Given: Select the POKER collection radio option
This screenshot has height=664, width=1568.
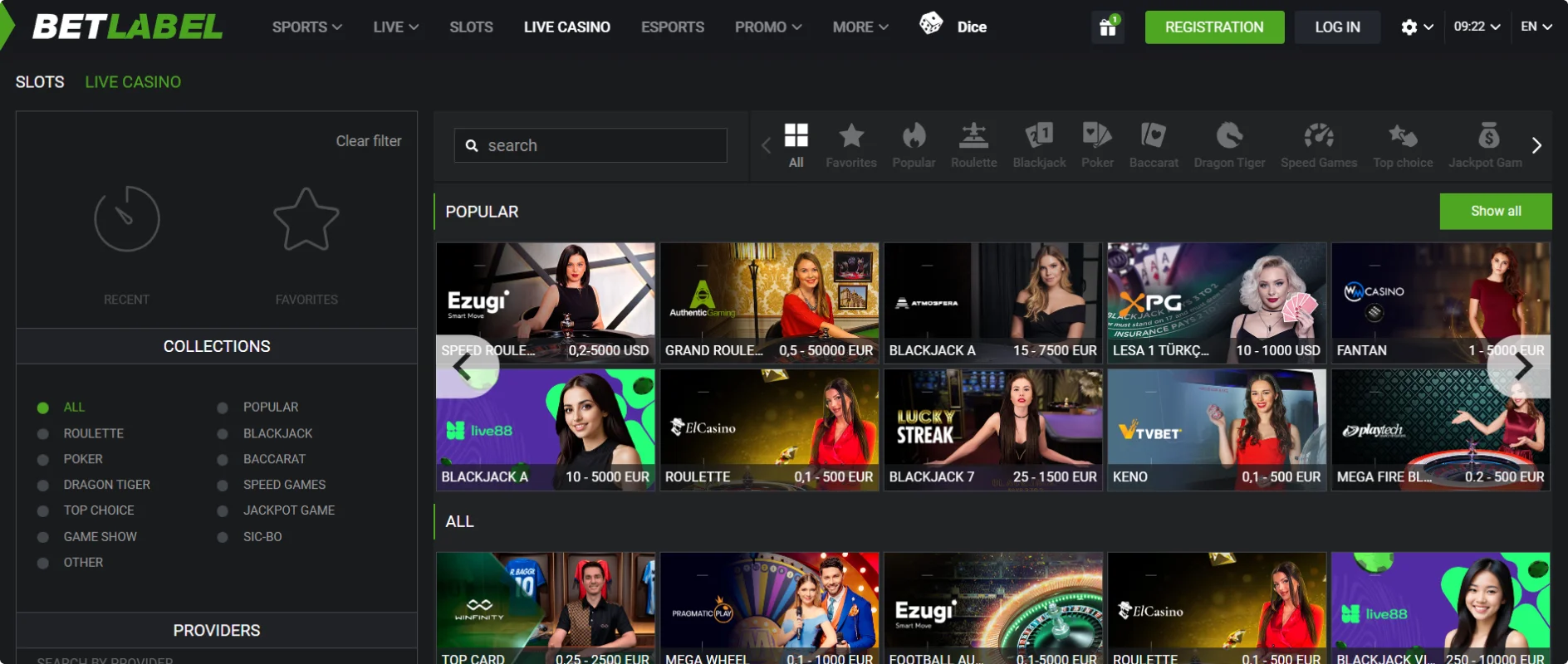Looking at the screenshot, I should pos(70,459).
